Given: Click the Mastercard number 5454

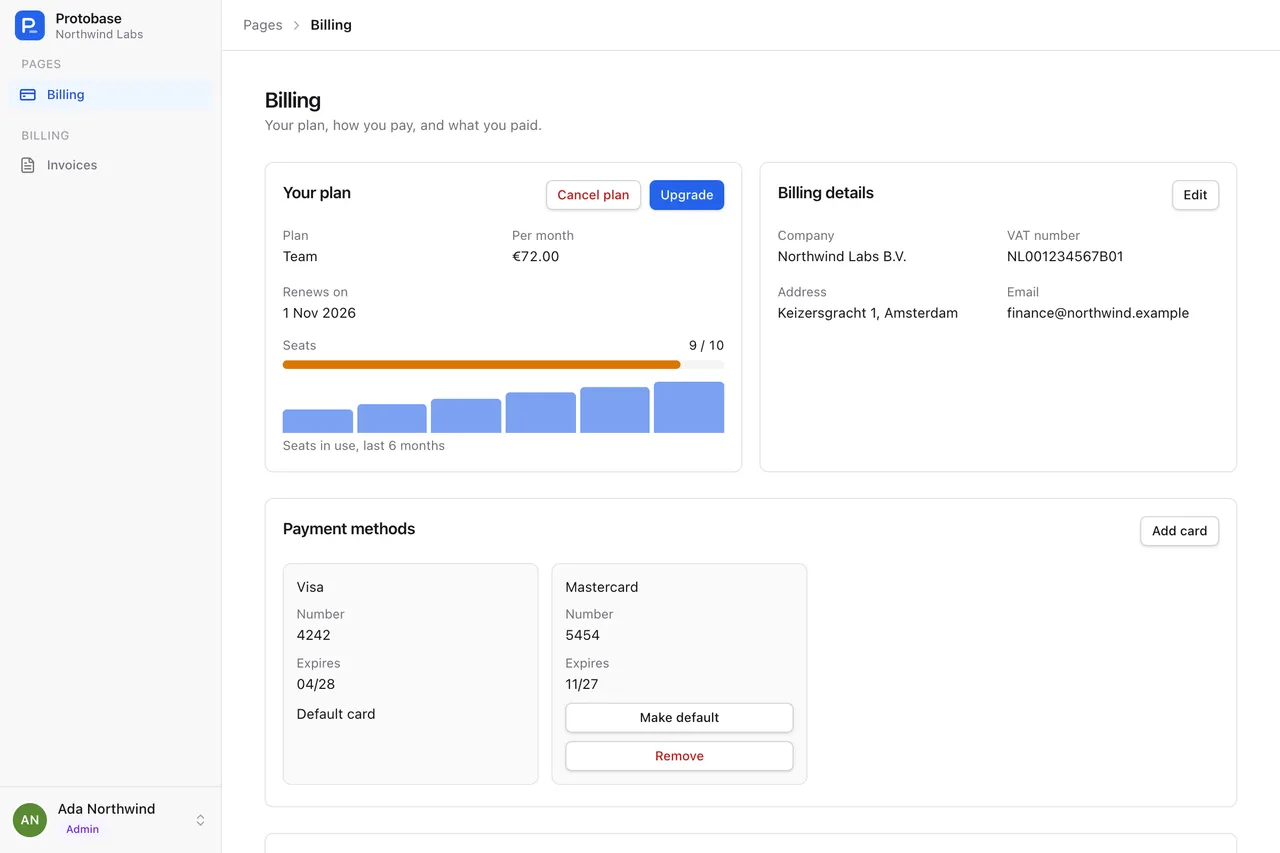Looking at the screenshot, I should pyautogui.click(x=583, y=635).
